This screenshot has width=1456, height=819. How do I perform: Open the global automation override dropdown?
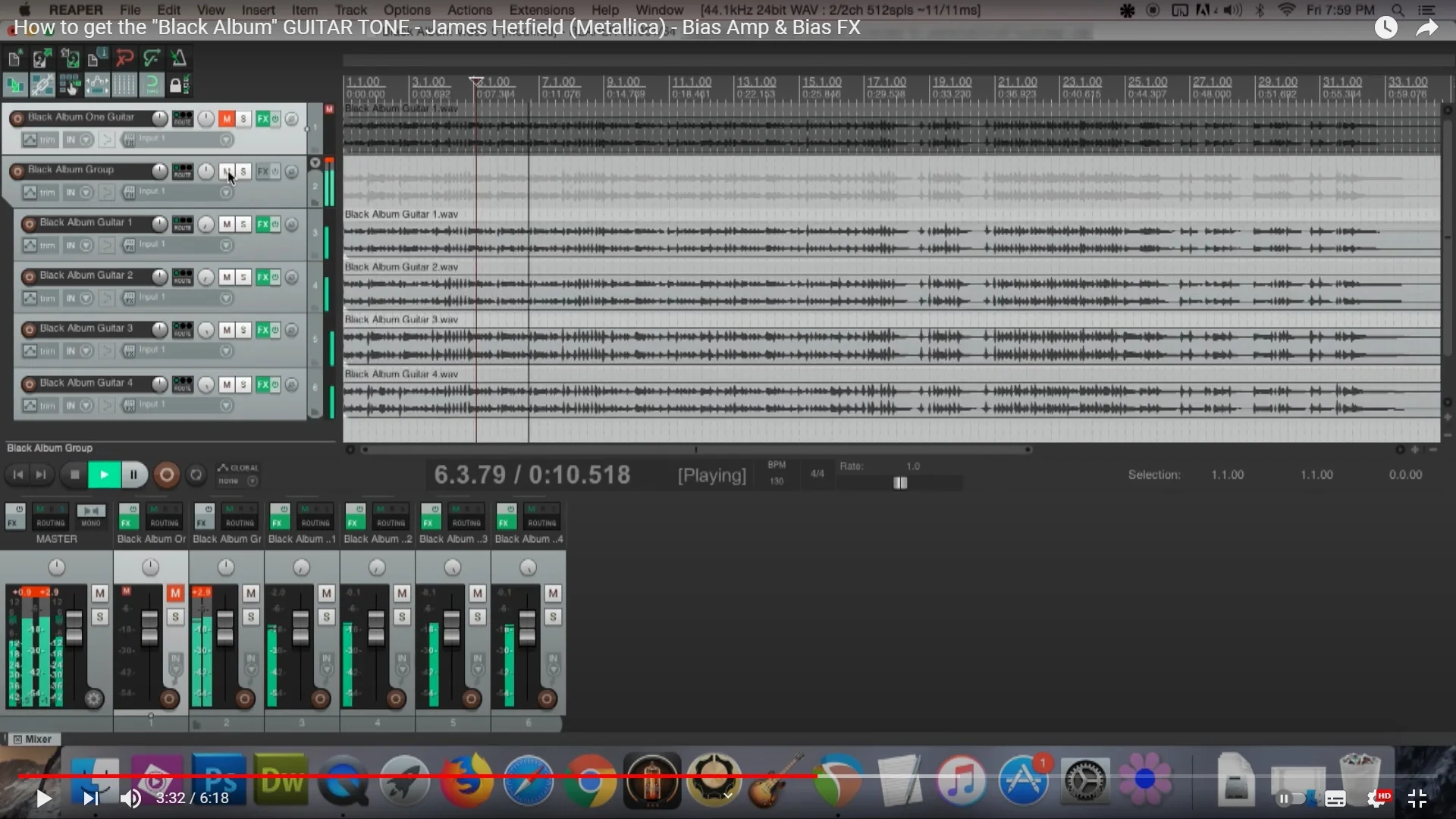(x=253, y=481)
